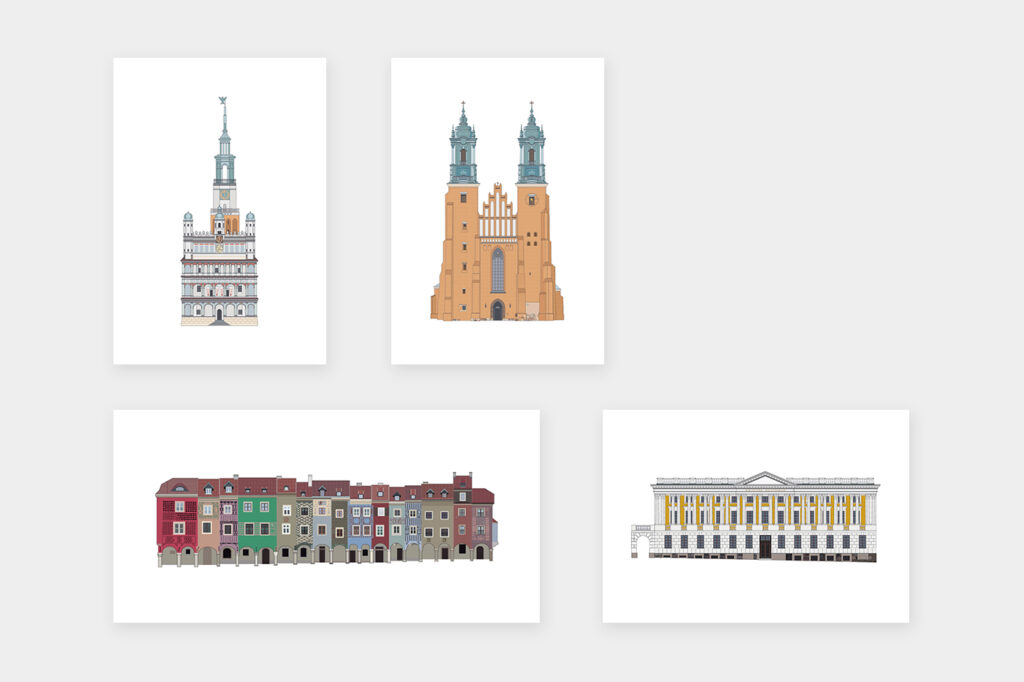
Task: Select the stepped gable between cathedral towers
Action: (x=497, y=210)
